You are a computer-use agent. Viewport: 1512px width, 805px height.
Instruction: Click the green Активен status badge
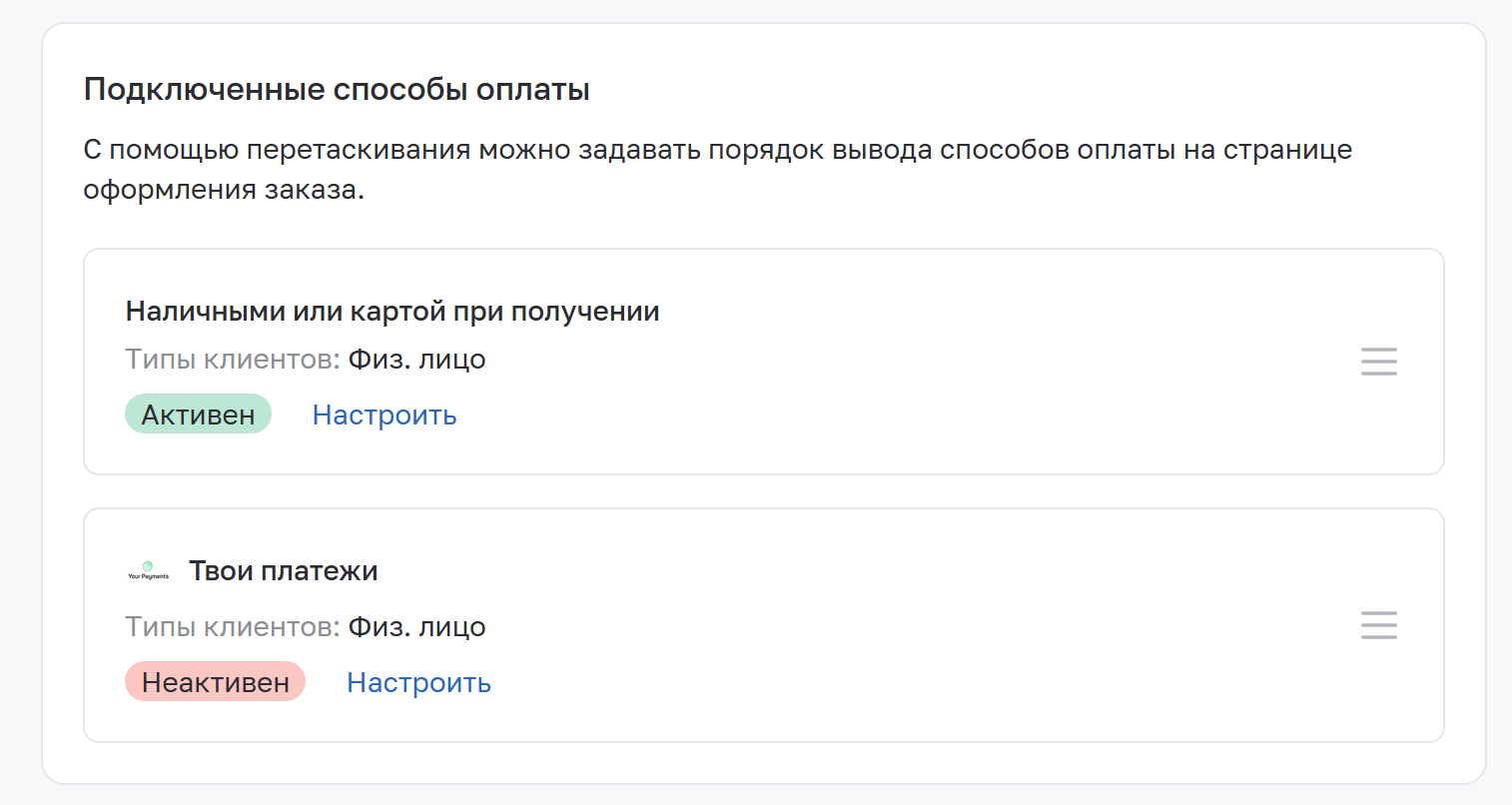coord(198,414)
